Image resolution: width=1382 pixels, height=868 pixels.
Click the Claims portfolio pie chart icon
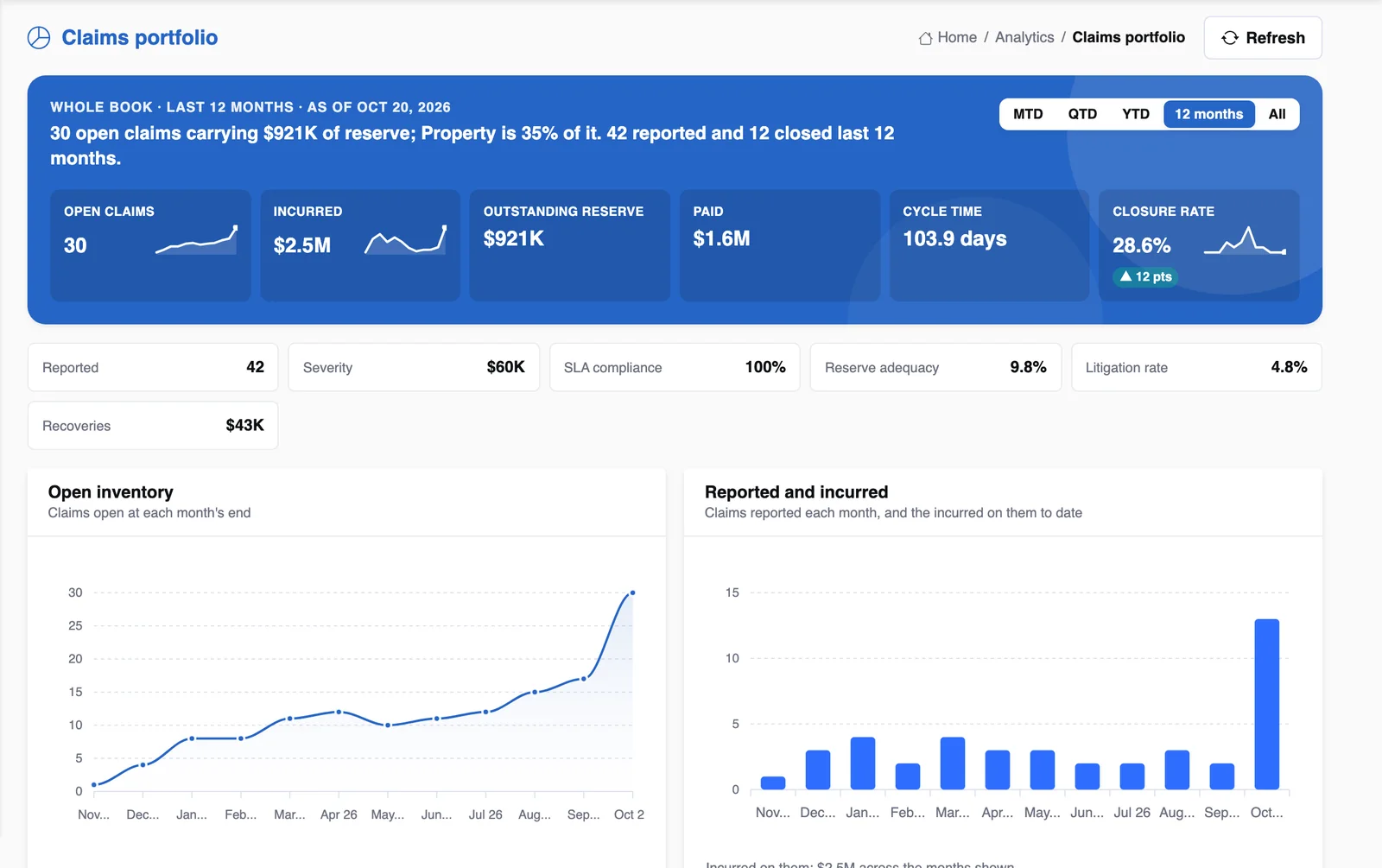39,38
